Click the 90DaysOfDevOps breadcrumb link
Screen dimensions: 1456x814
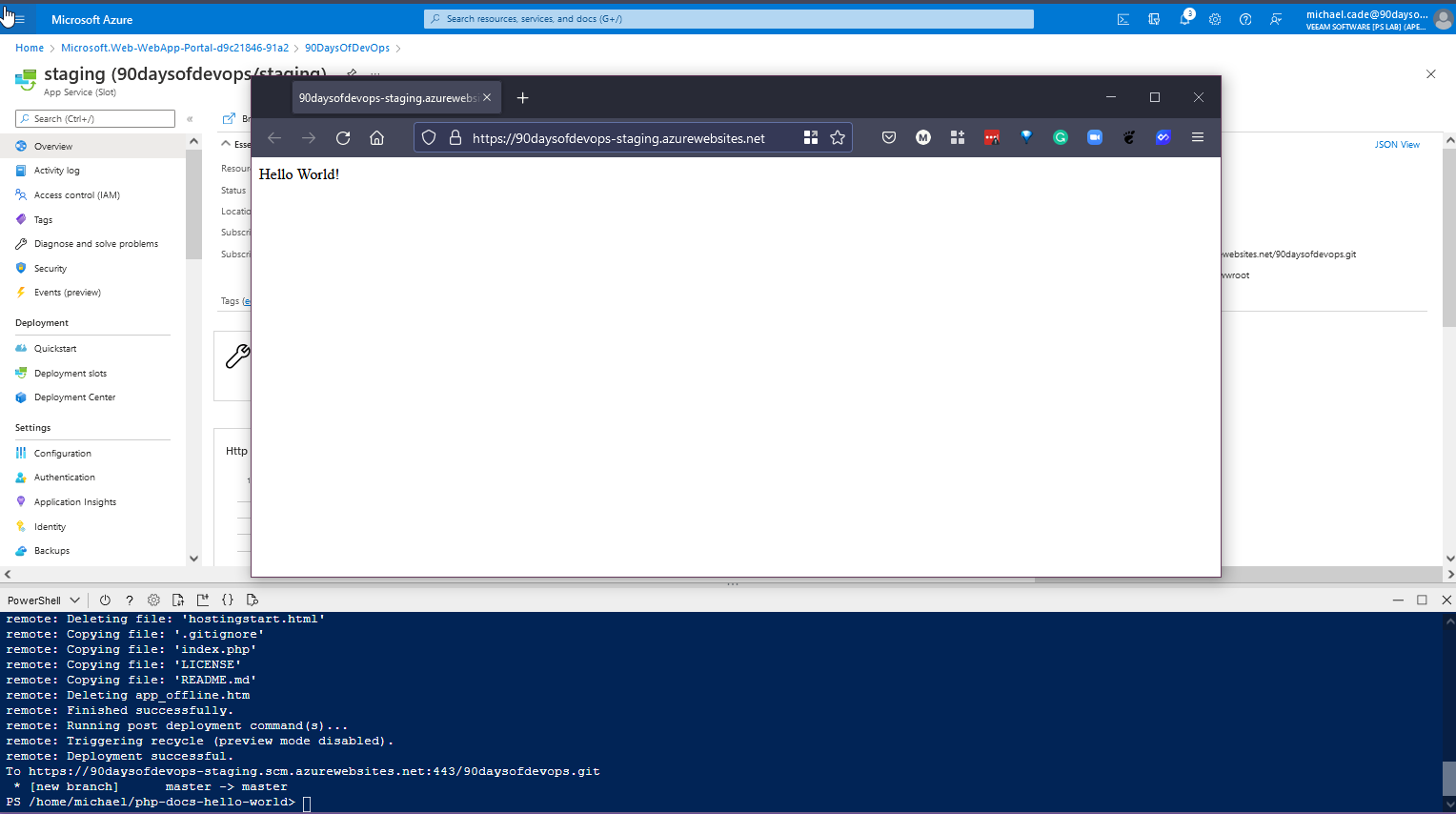coord(347,48)
